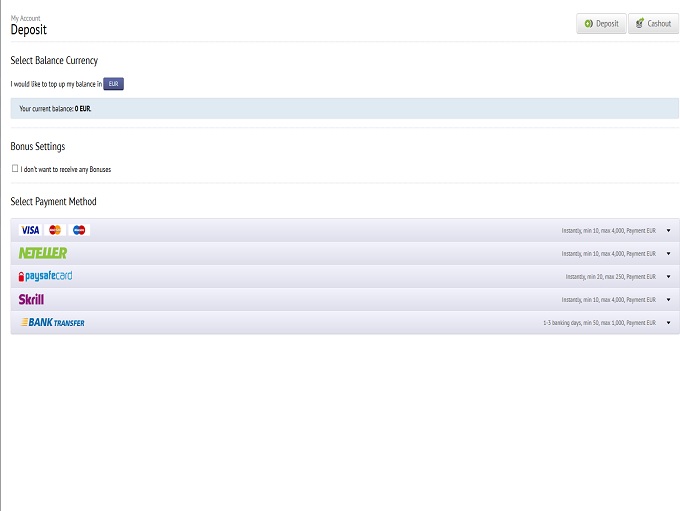Click the Visa card logo
Image resolution: width=680 pixels, height=511 pixels.
(x=30, y=230)
